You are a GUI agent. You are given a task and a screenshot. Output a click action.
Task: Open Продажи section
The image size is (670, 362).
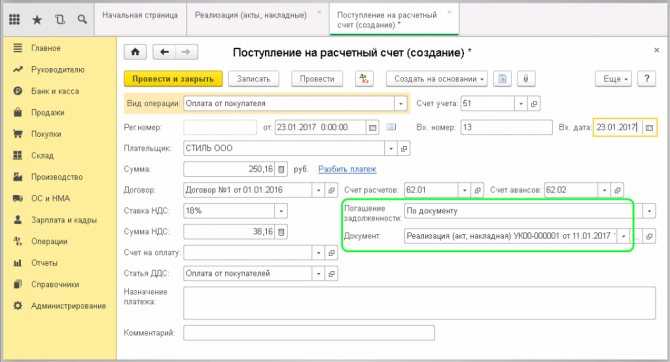[48, 112]
